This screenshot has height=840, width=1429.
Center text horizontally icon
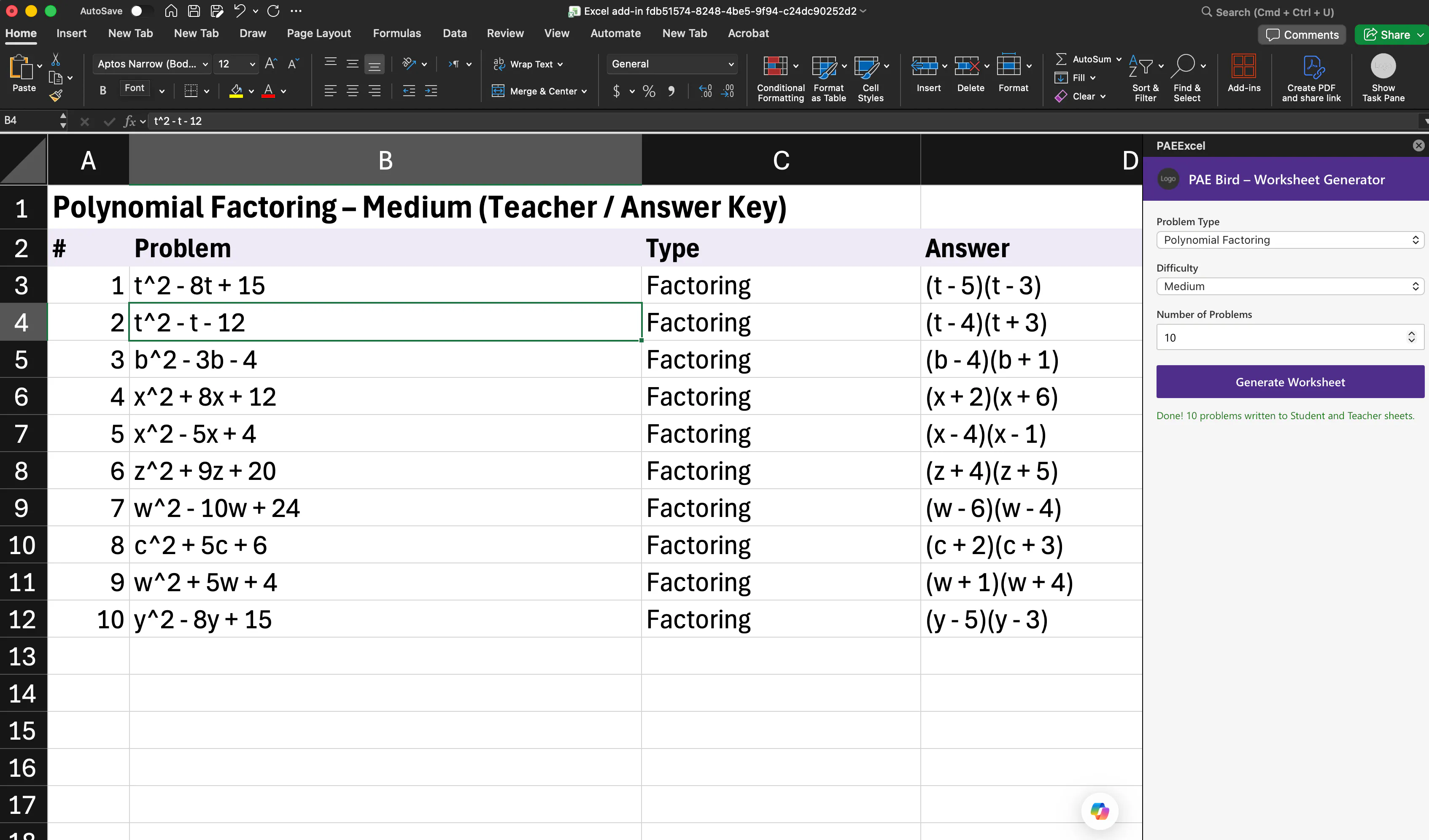[x=352, y=91]
